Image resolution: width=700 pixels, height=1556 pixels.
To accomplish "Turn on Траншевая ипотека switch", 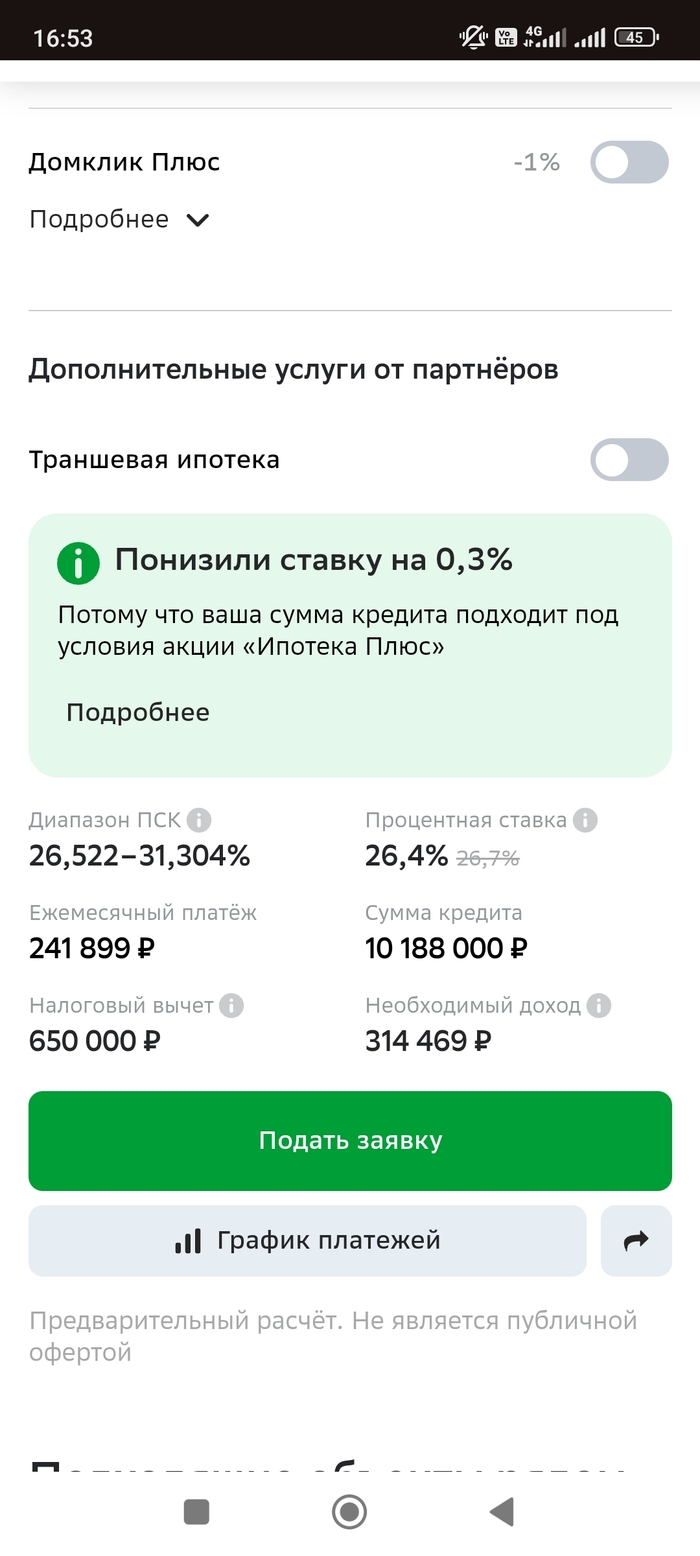I will click(x=628, y=460).
